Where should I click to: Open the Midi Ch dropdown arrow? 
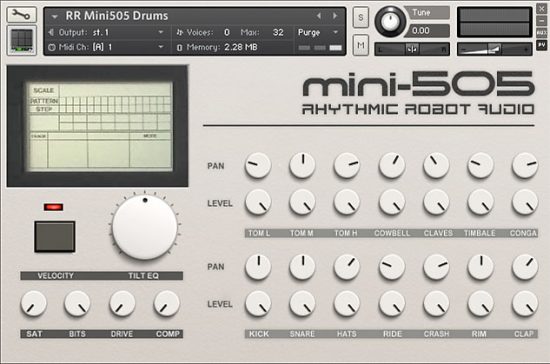pos(161,47)
